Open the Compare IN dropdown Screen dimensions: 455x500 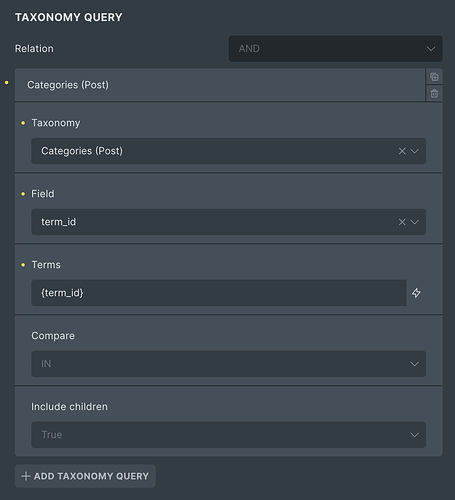[x=229, y=364]
